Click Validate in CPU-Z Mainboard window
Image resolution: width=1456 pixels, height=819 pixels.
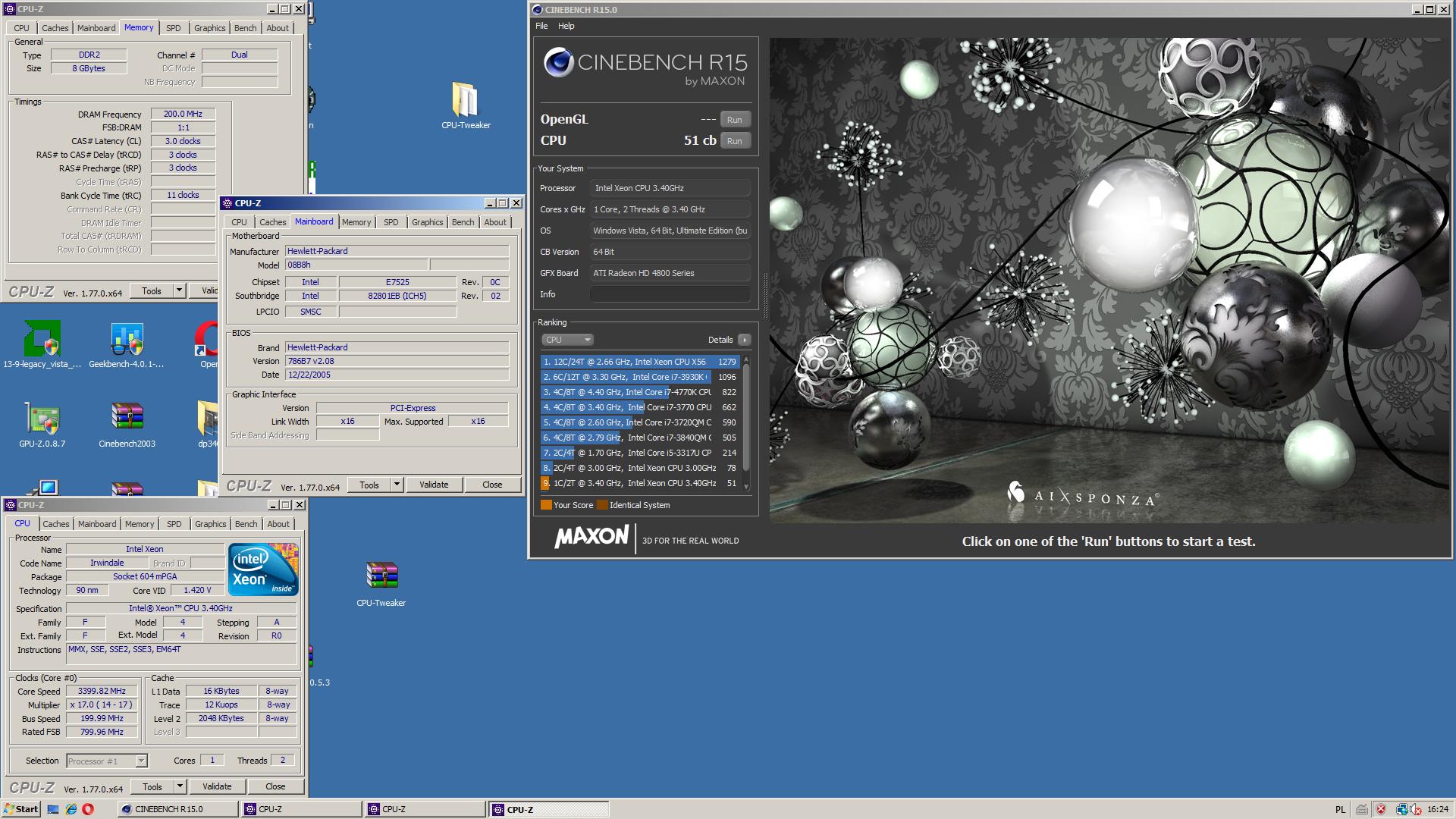[x=434, y=485]
